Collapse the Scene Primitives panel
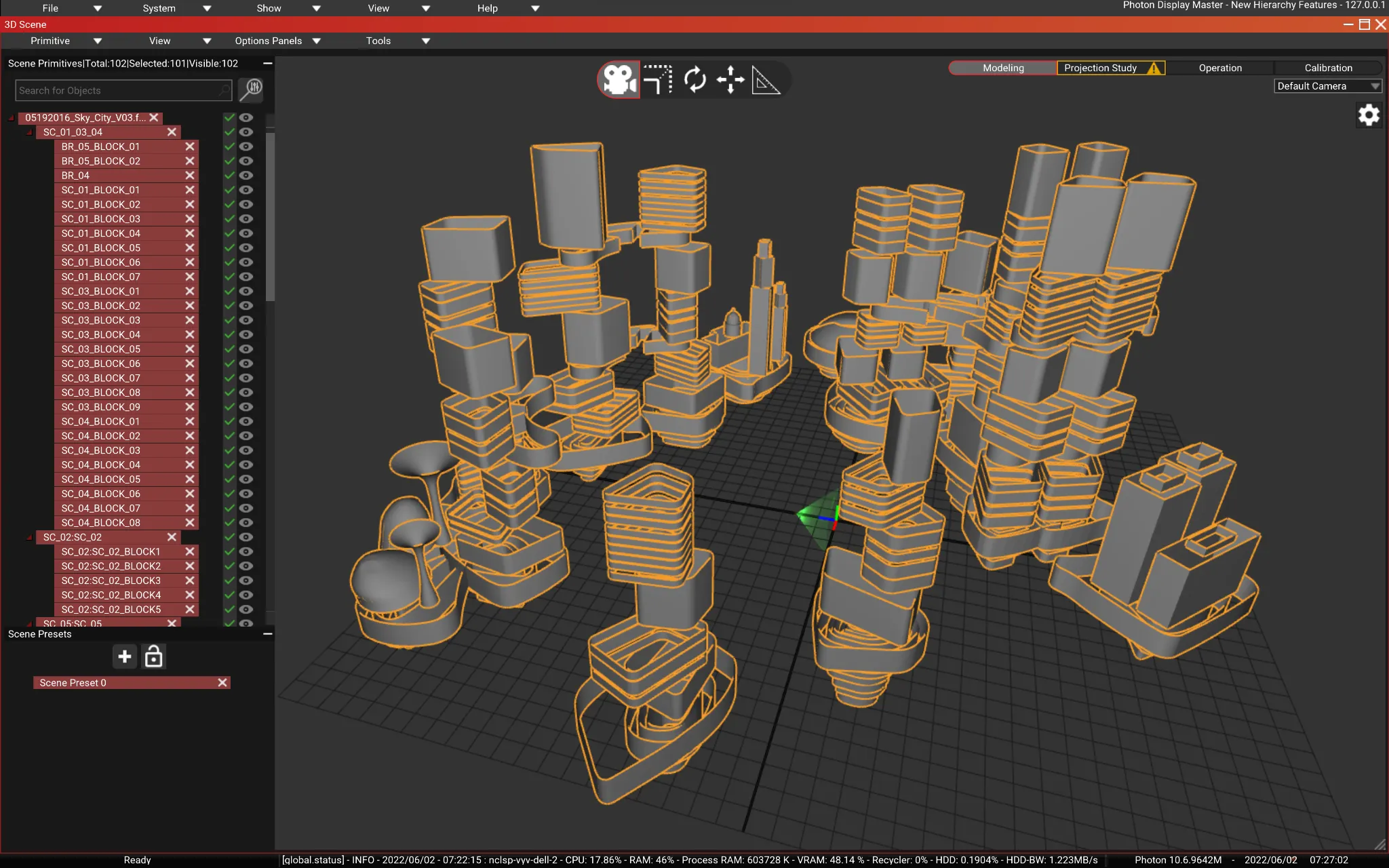Screen dimensions: 1389x868 (268, 63)
